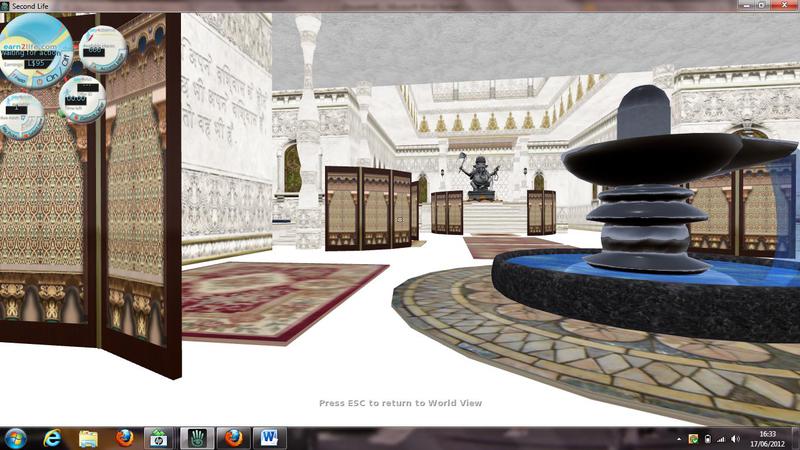Minimize the Second Life window
This screenshot has height=450, width=800.
tap(746, 5)
